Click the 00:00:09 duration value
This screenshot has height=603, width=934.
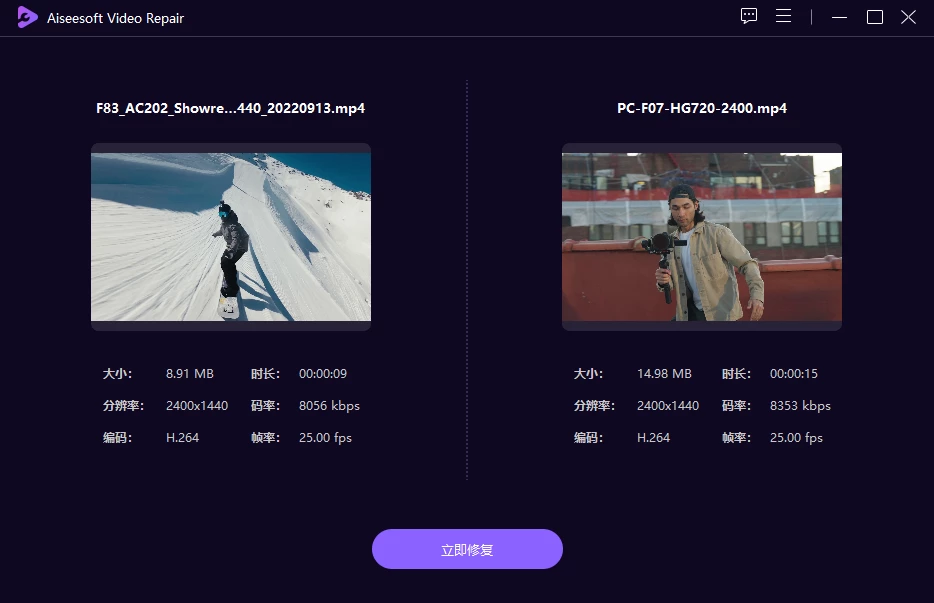323,374
